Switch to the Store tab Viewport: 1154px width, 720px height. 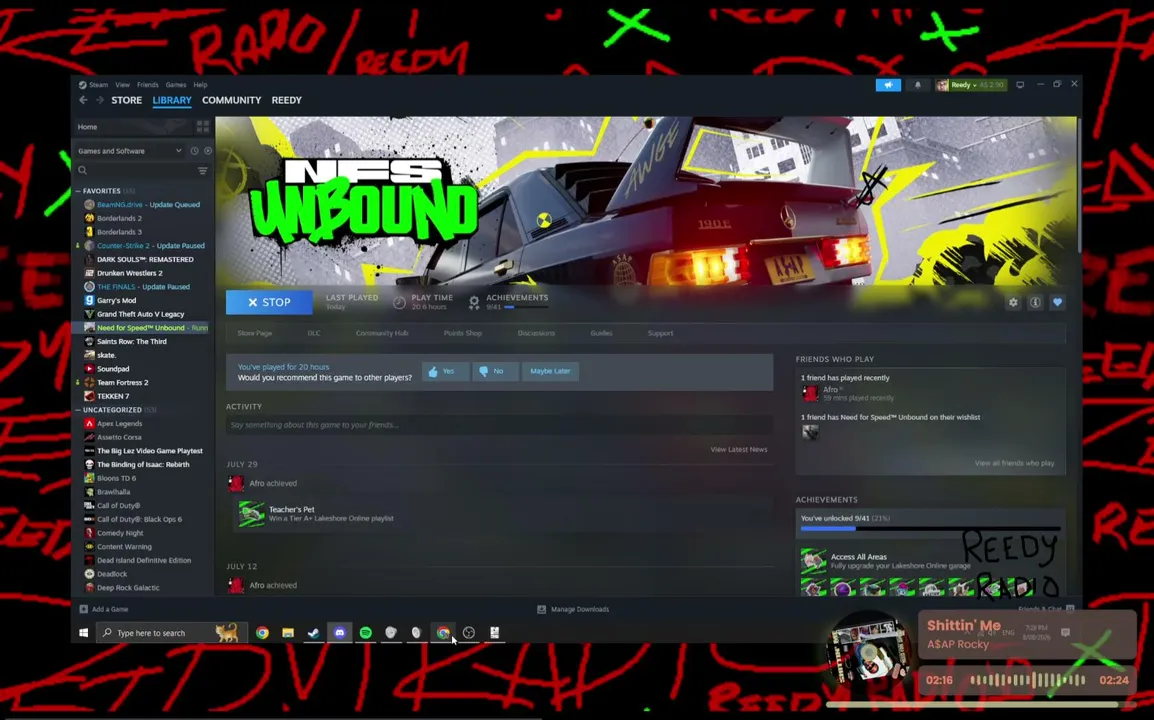[127, 100]
